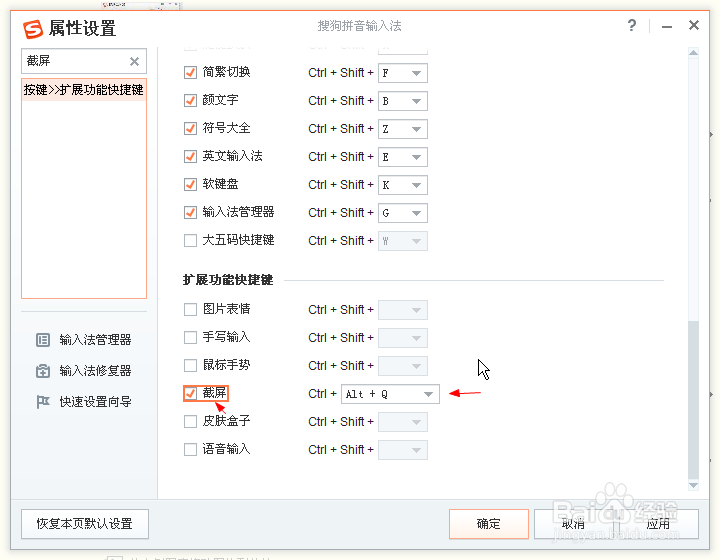
Task: Open the 大五码快捷键 key dropdown showing W
Action: coord(403,241)
